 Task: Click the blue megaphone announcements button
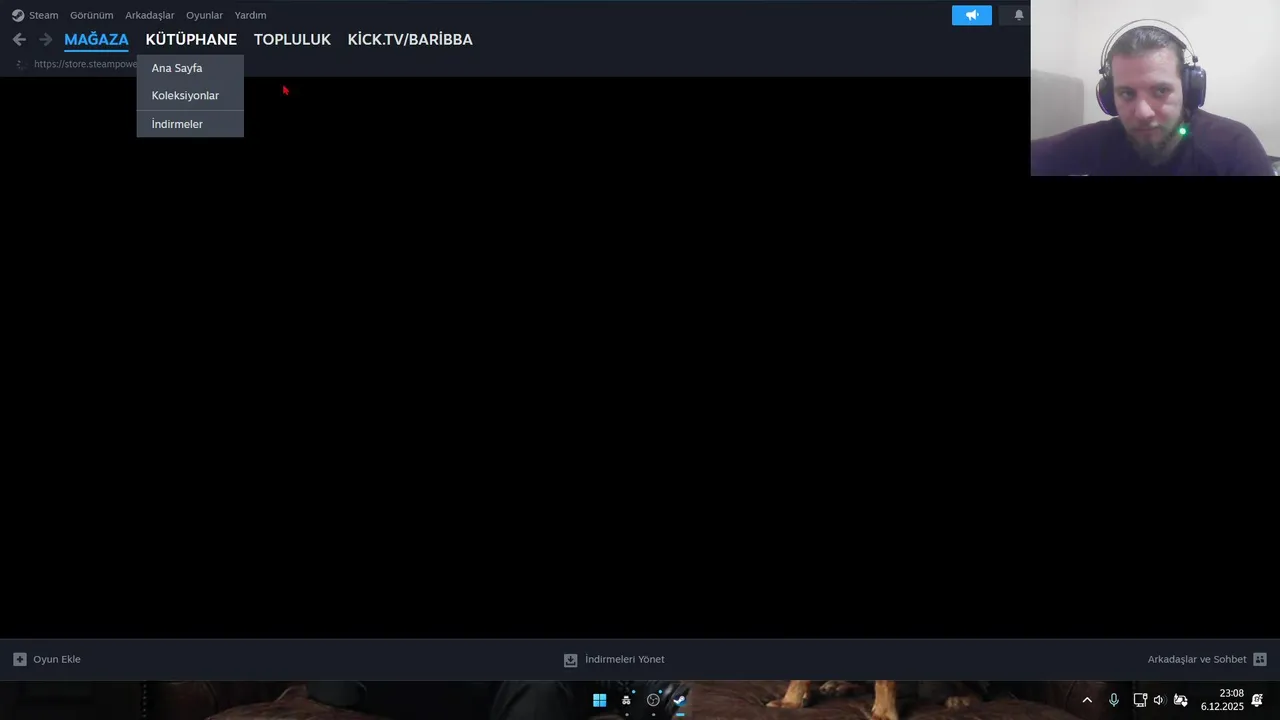[x=972, y=15]
